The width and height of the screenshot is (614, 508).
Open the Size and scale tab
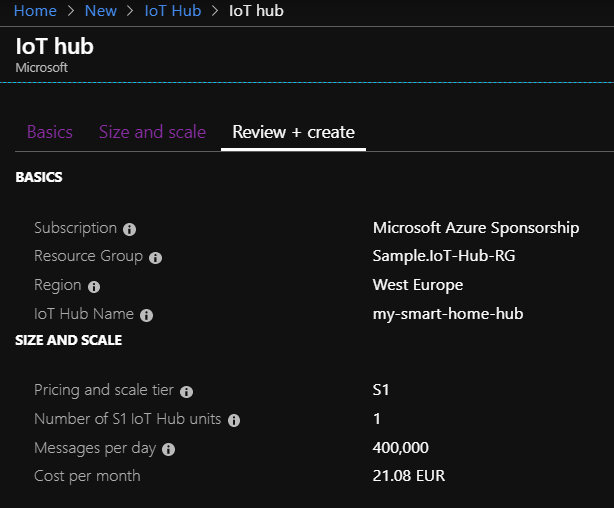click(152, 132)
